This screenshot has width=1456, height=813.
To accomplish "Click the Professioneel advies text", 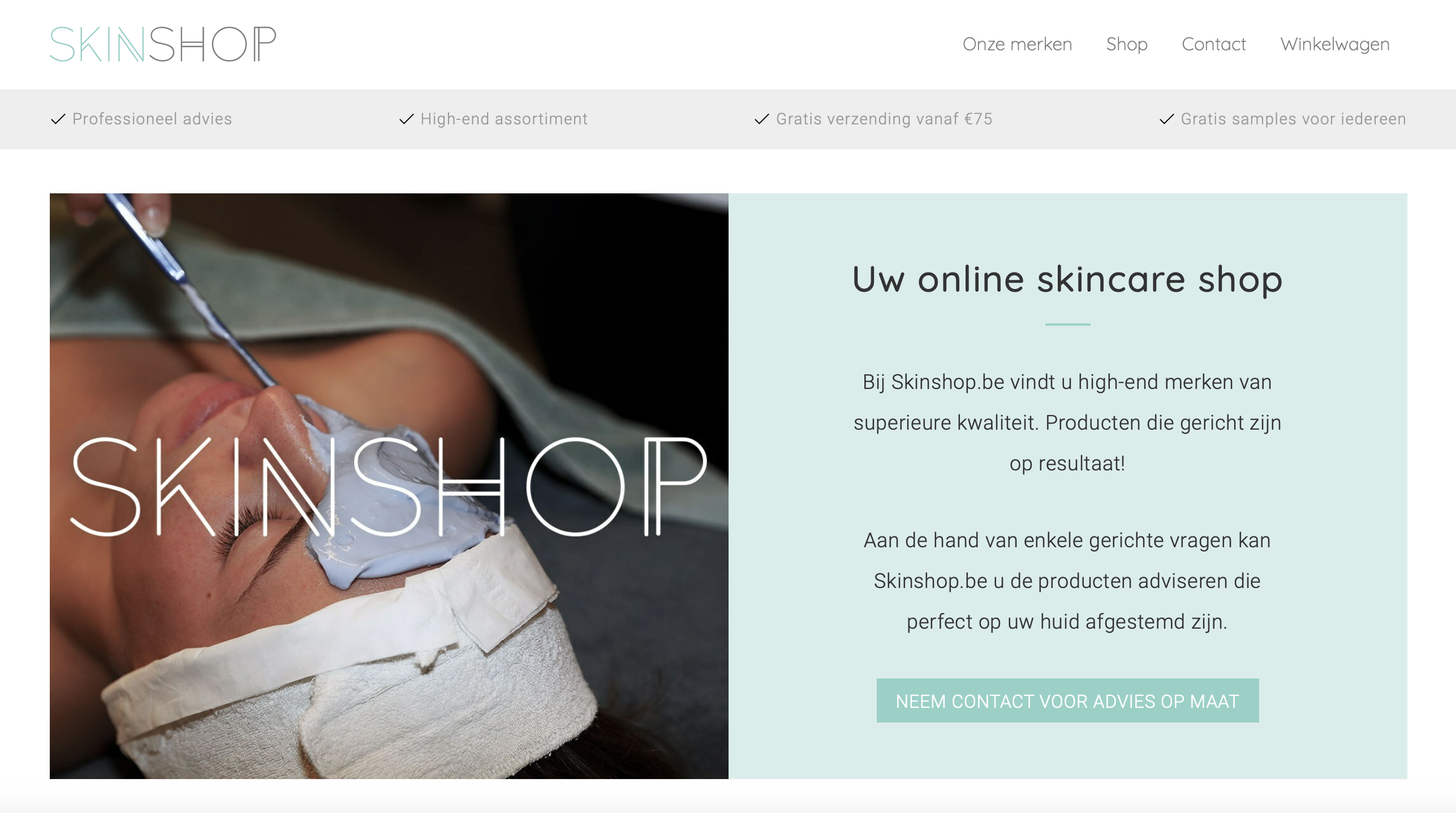I will (152, 119).
